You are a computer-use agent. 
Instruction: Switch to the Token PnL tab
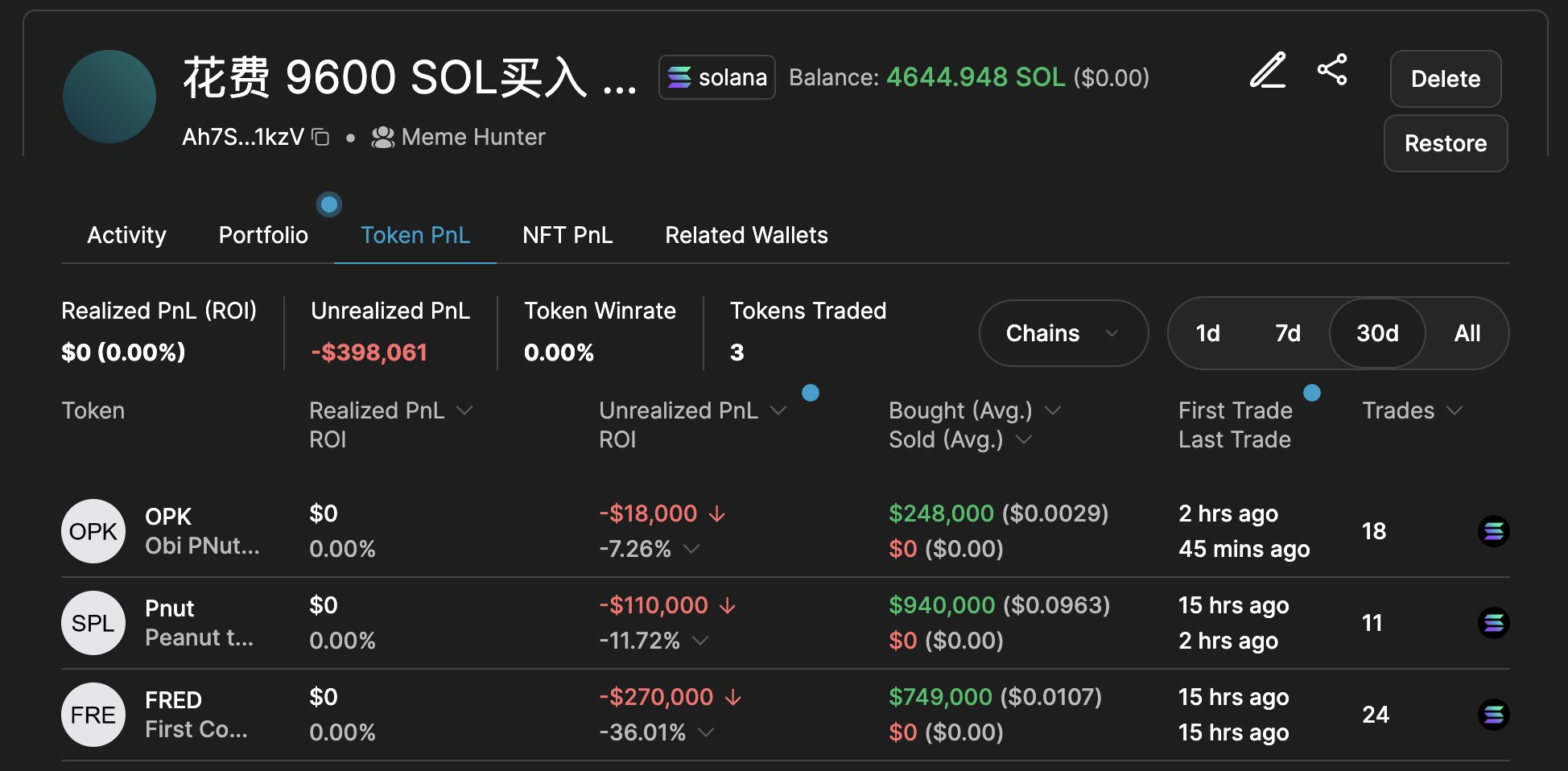pos(415,235)
